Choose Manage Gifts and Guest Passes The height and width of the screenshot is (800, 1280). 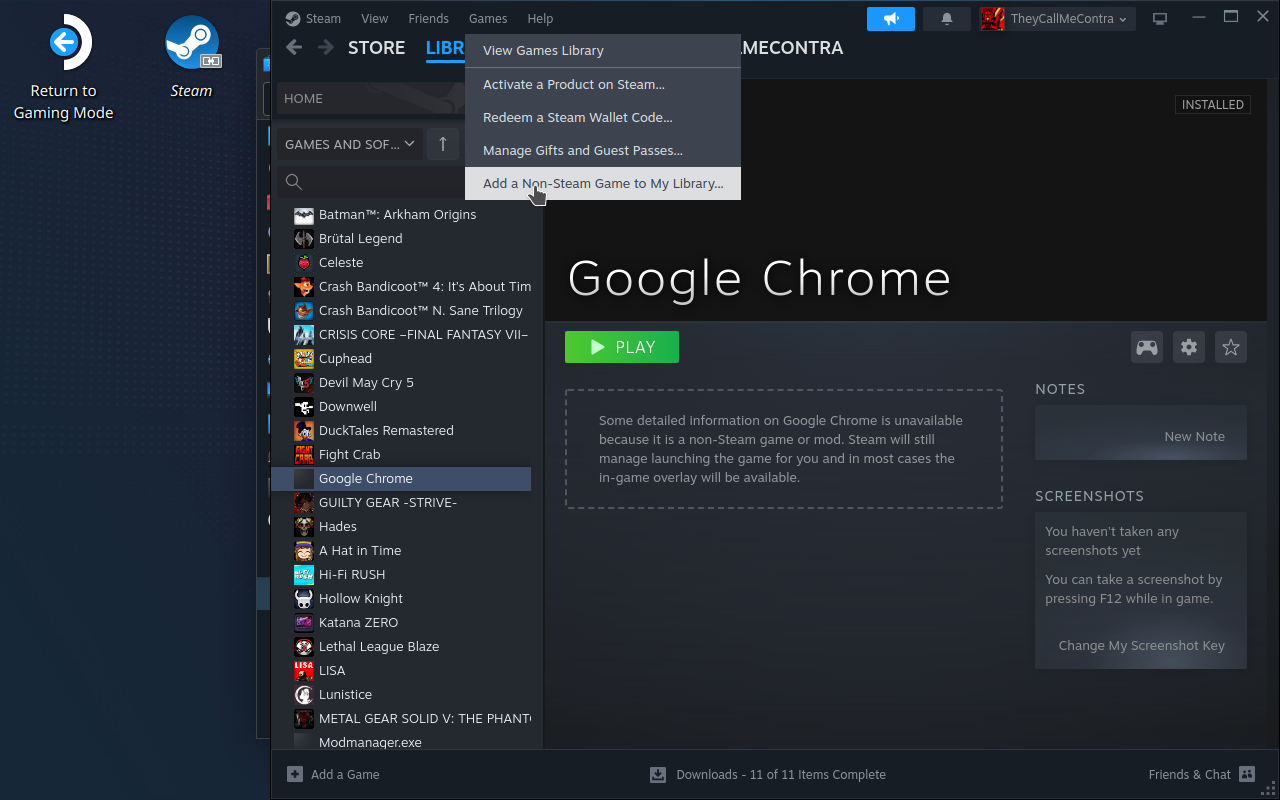point(603,150)
